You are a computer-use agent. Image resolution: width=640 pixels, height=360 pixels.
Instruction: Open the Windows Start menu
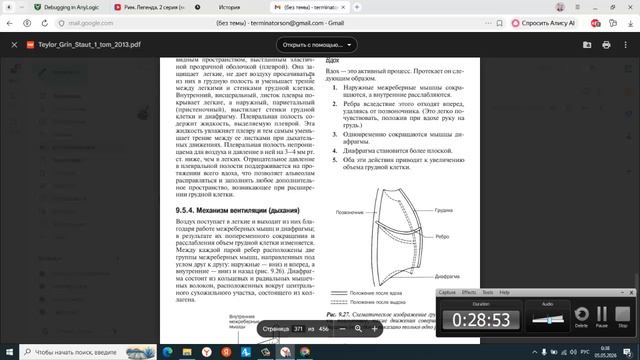pyautogui.click(x=9, y=352)
